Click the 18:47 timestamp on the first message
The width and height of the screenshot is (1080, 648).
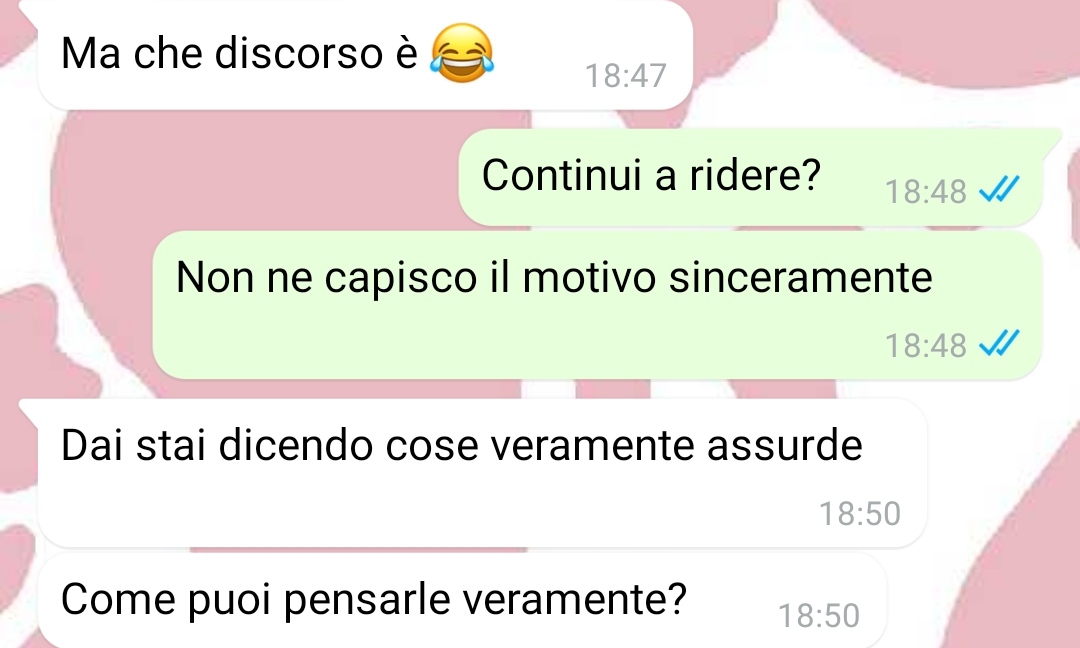(x=625, y=76)
